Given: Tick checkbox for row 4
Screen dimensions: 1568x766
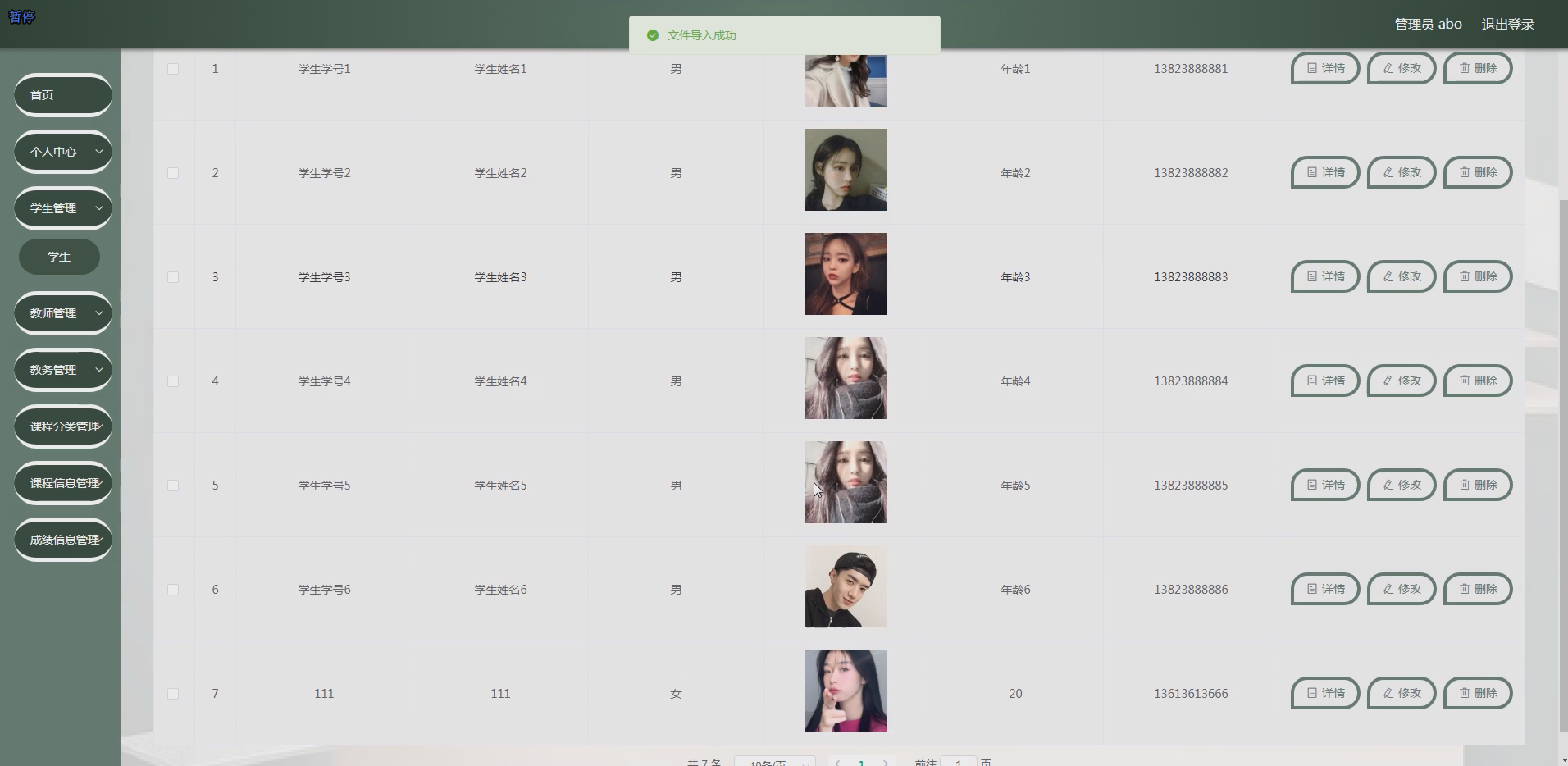Looking at the screenshot, I should click(x=173, y=381).
